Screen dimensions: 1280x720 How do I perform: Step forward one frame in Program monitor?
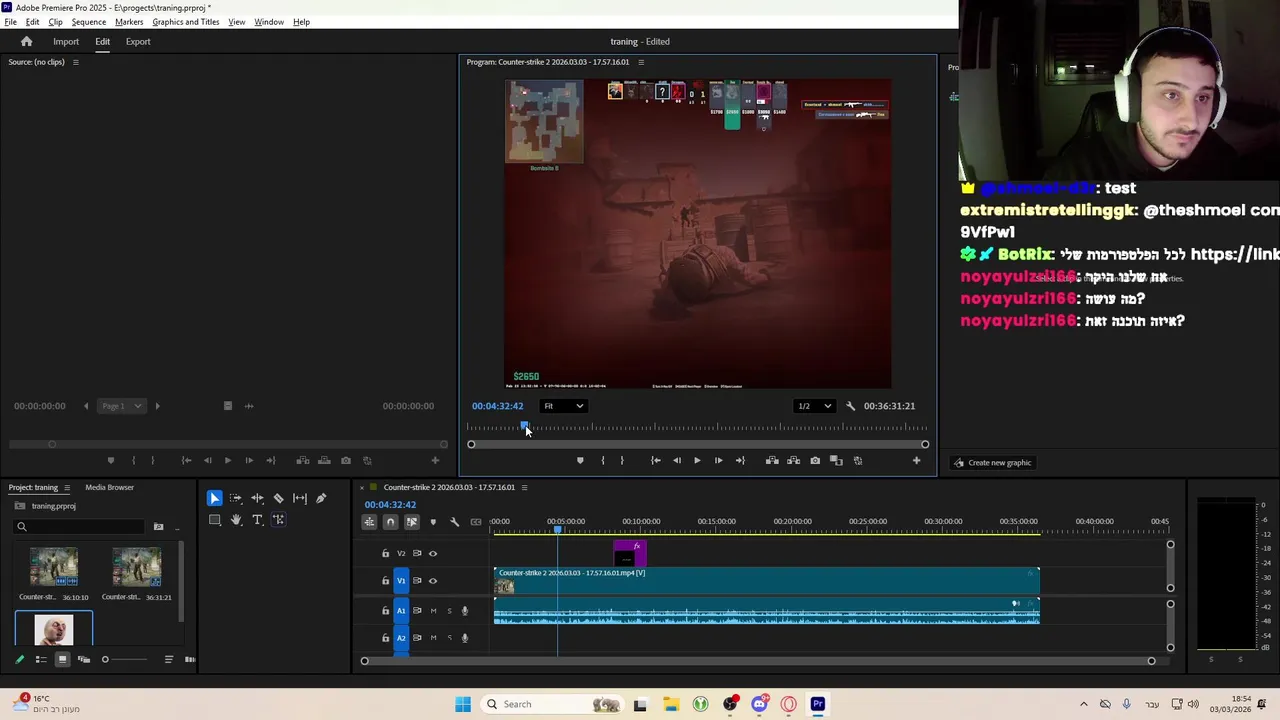coord(718,461)
